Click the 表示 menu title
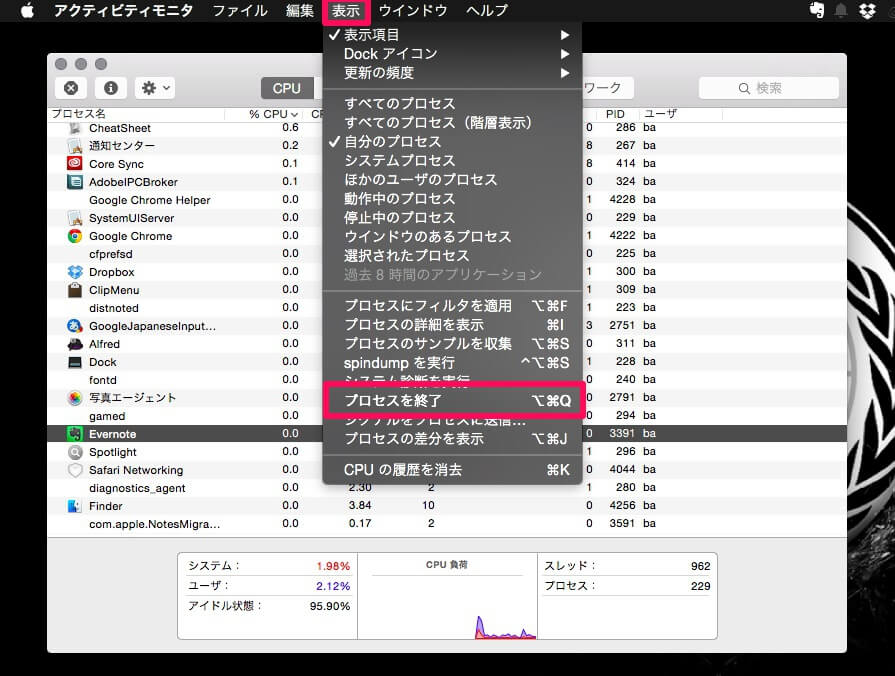This screenshot has height=676, width=895. [x=346, y=10]
